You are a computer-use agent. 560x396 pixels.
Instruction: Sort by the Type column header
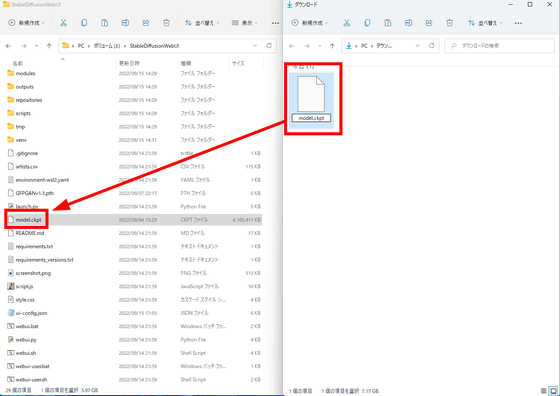(x=186, y=63)
